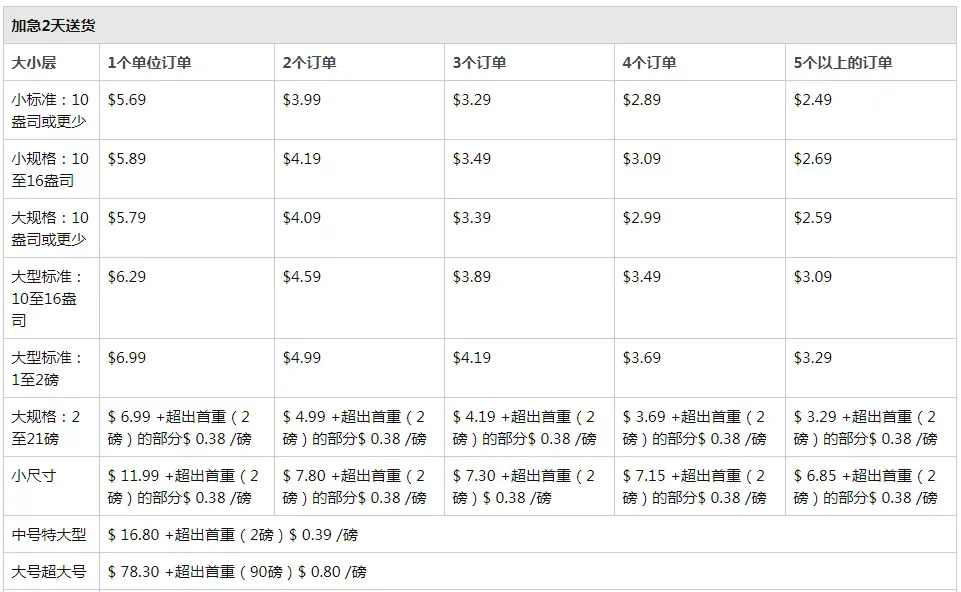961x592 pixels.
Task: Select the $5.69 price cell
Action: point(187,110)
